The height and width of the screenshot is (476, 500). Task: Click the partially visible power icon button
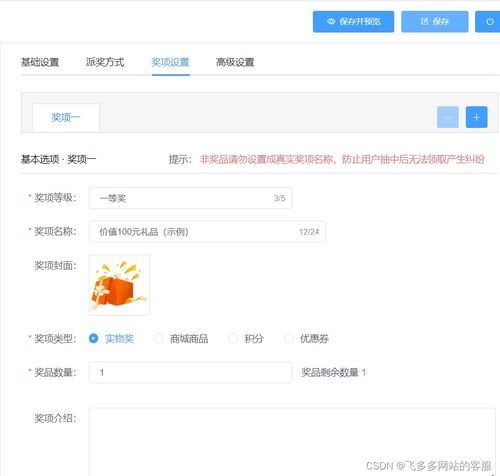click(x=488, y=22)
